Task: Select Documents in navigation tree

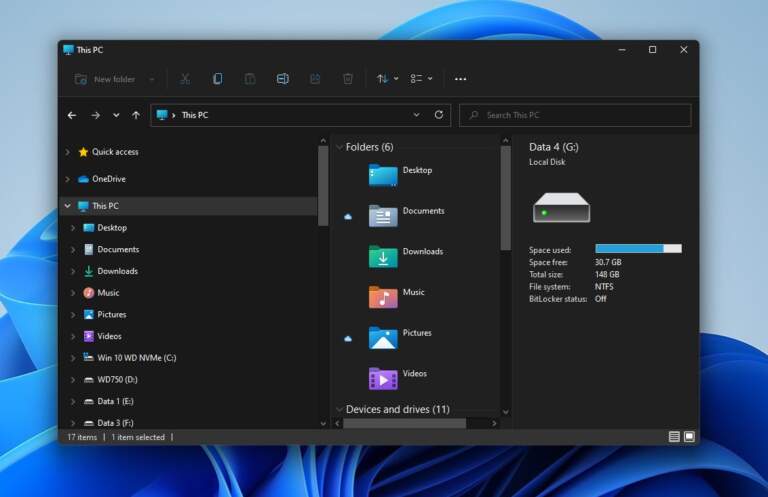Action: [118, 249]
